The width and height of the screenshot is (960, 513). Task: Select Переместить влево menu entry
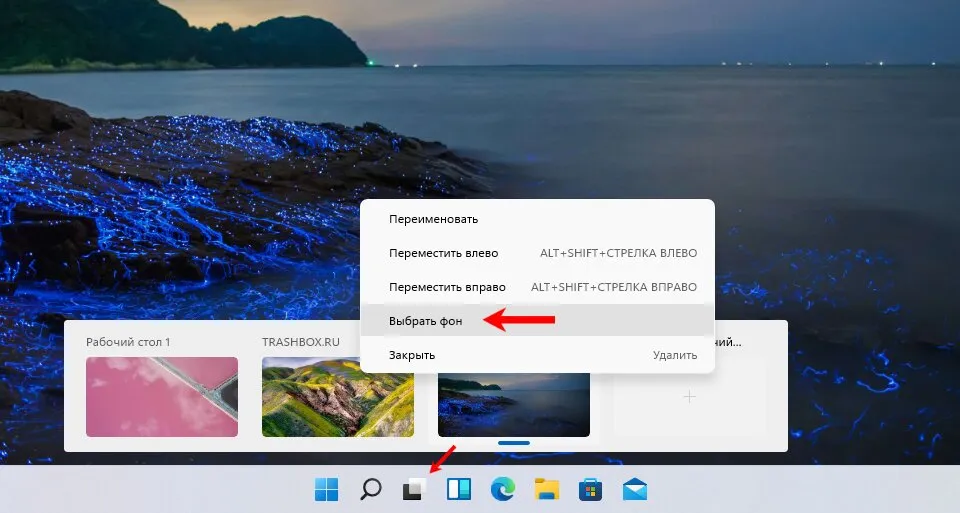pyautogui.click(x=537, y=253)
